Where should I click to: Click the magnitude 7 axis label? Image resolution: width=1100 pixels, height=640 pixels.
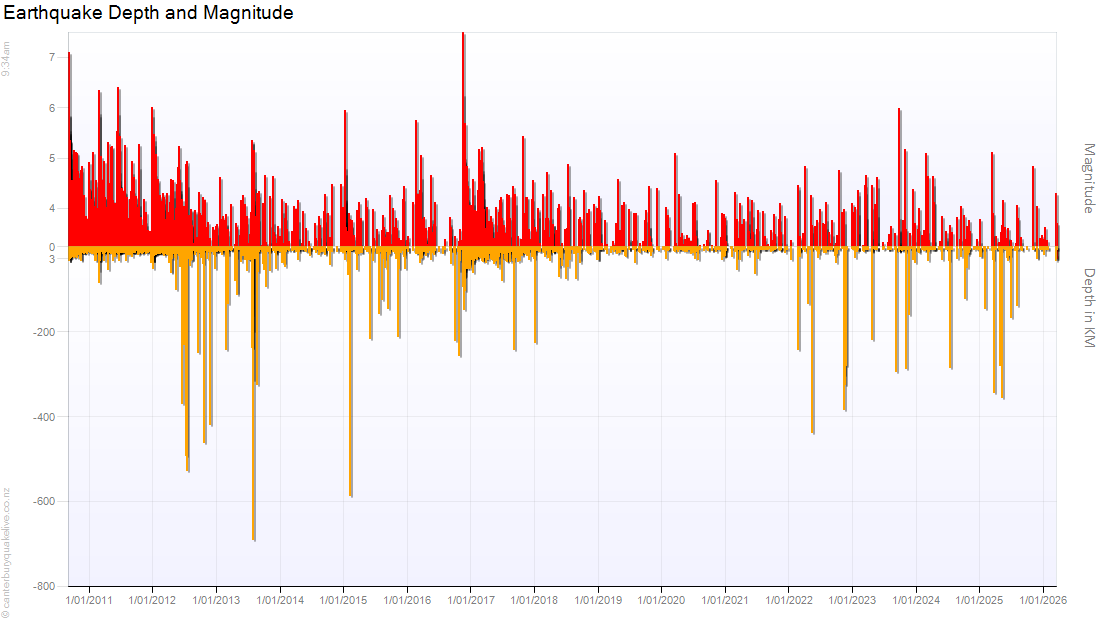[51, 57]
